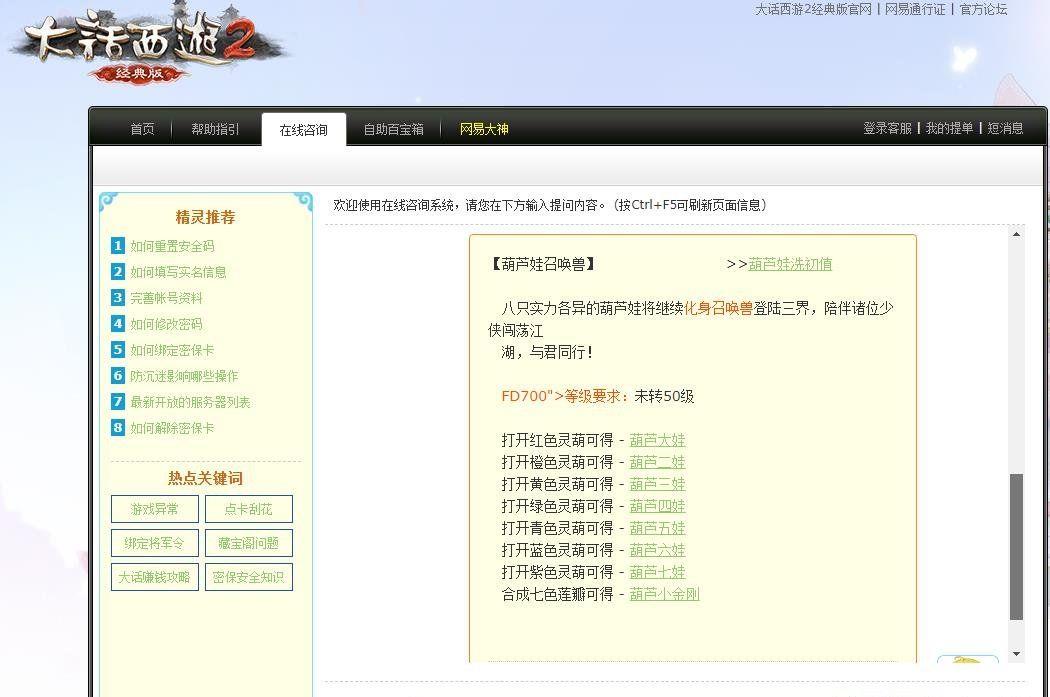1050x697 pixels.
Task: Click the 点卡刮花 keyword button
Action: click(248, 509)
